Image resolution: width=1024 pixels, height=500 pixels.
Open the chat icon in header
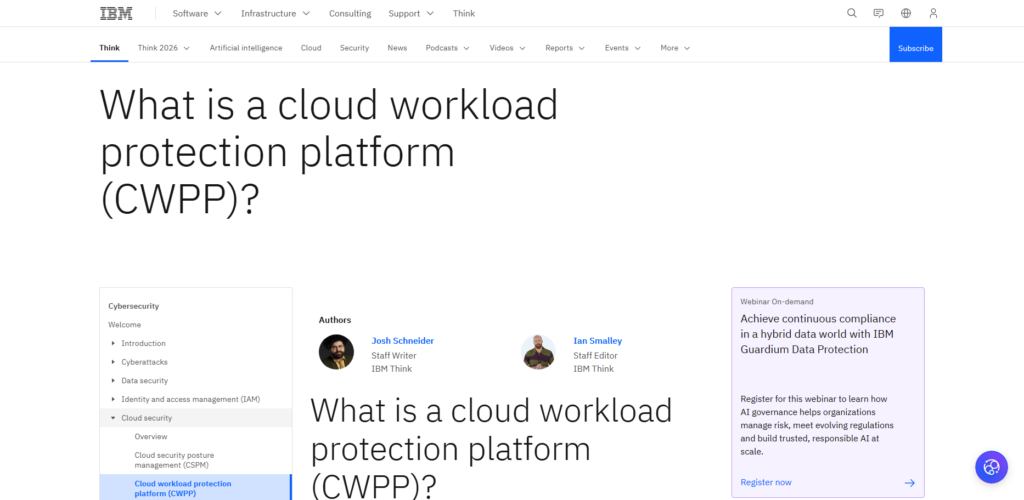[x=879, y=13]
